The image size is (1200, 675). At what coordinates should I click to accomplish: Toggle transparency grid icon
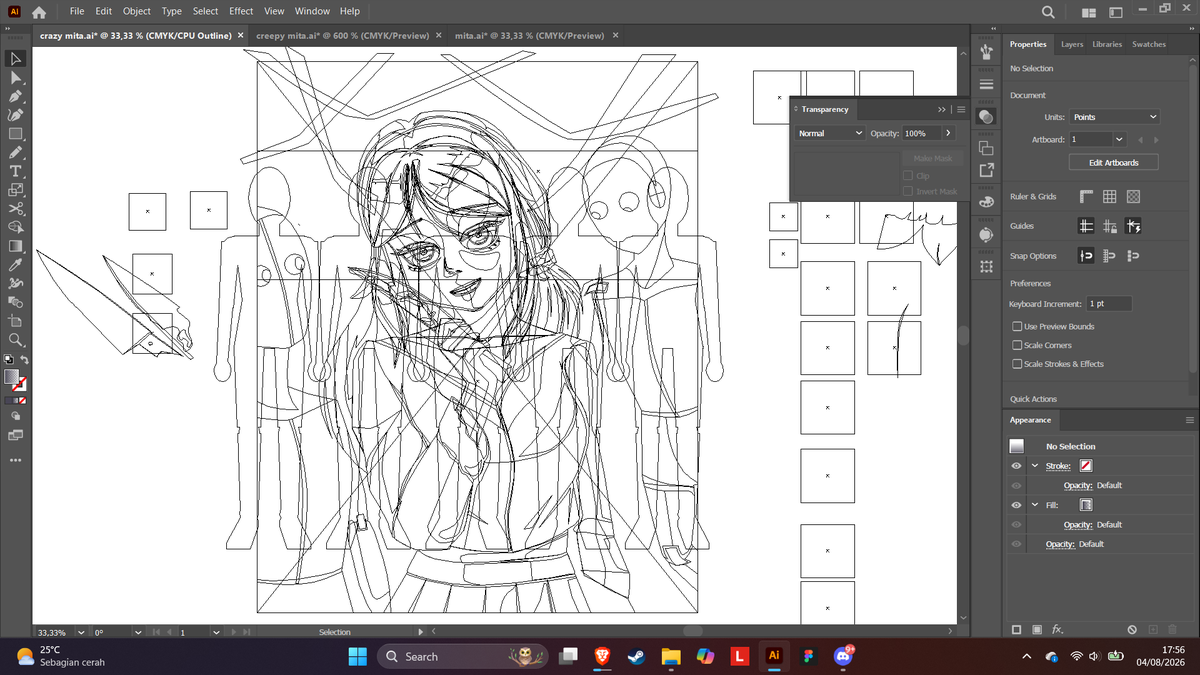click(1134, 197)
